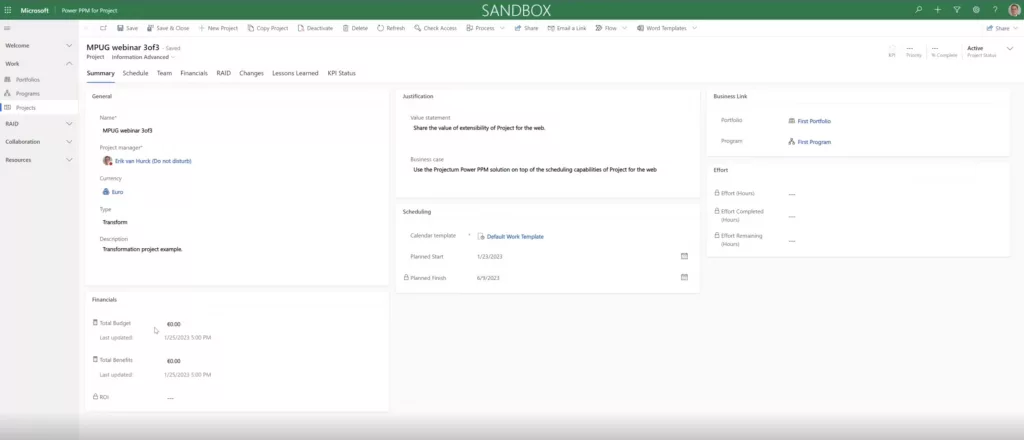Viewport: 1024px width, 440px height.
Task: Open the Lessons Learned tab
Action: click(x=295, y=73)
